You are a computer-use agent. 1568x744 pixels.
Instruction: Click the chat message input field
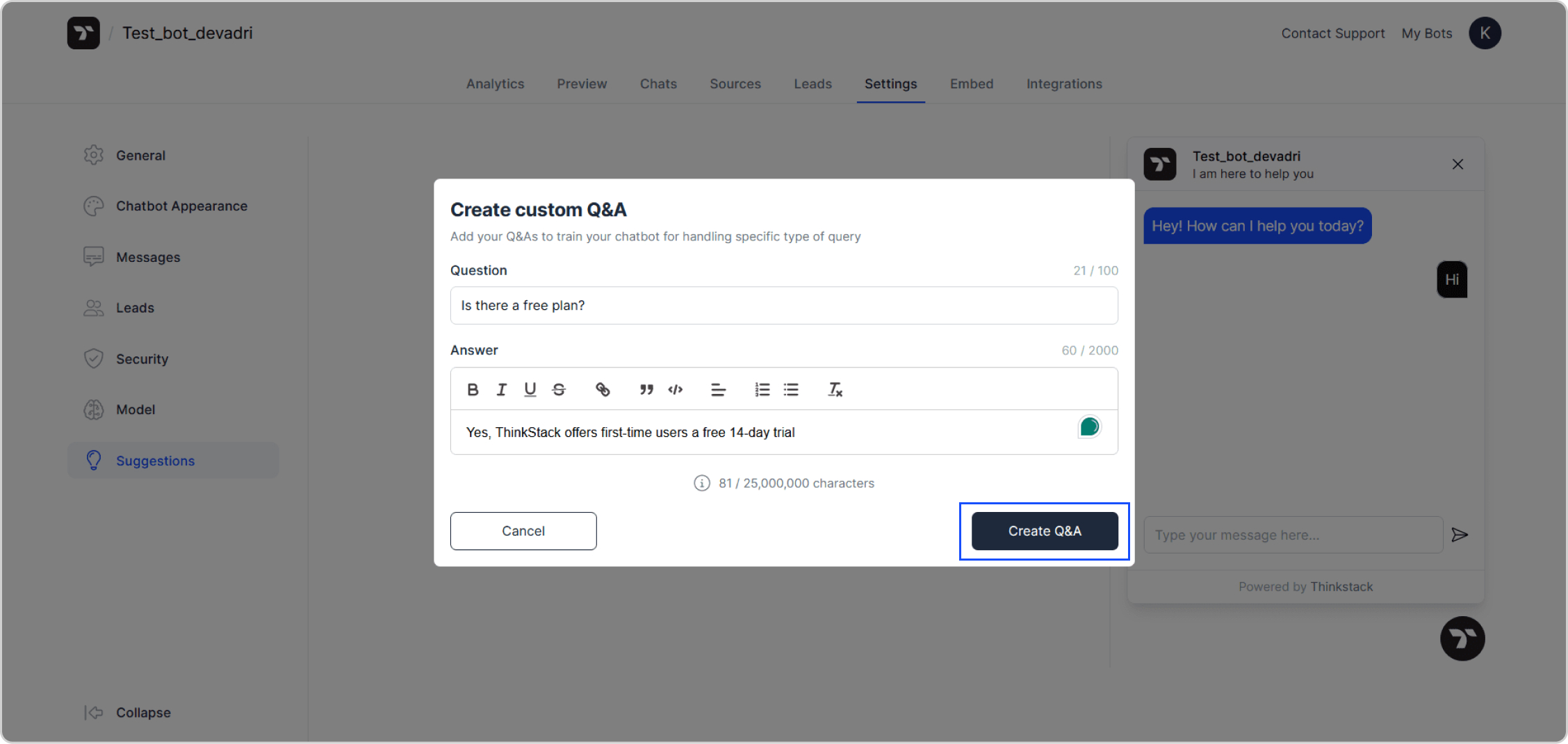pos(1293,535)
